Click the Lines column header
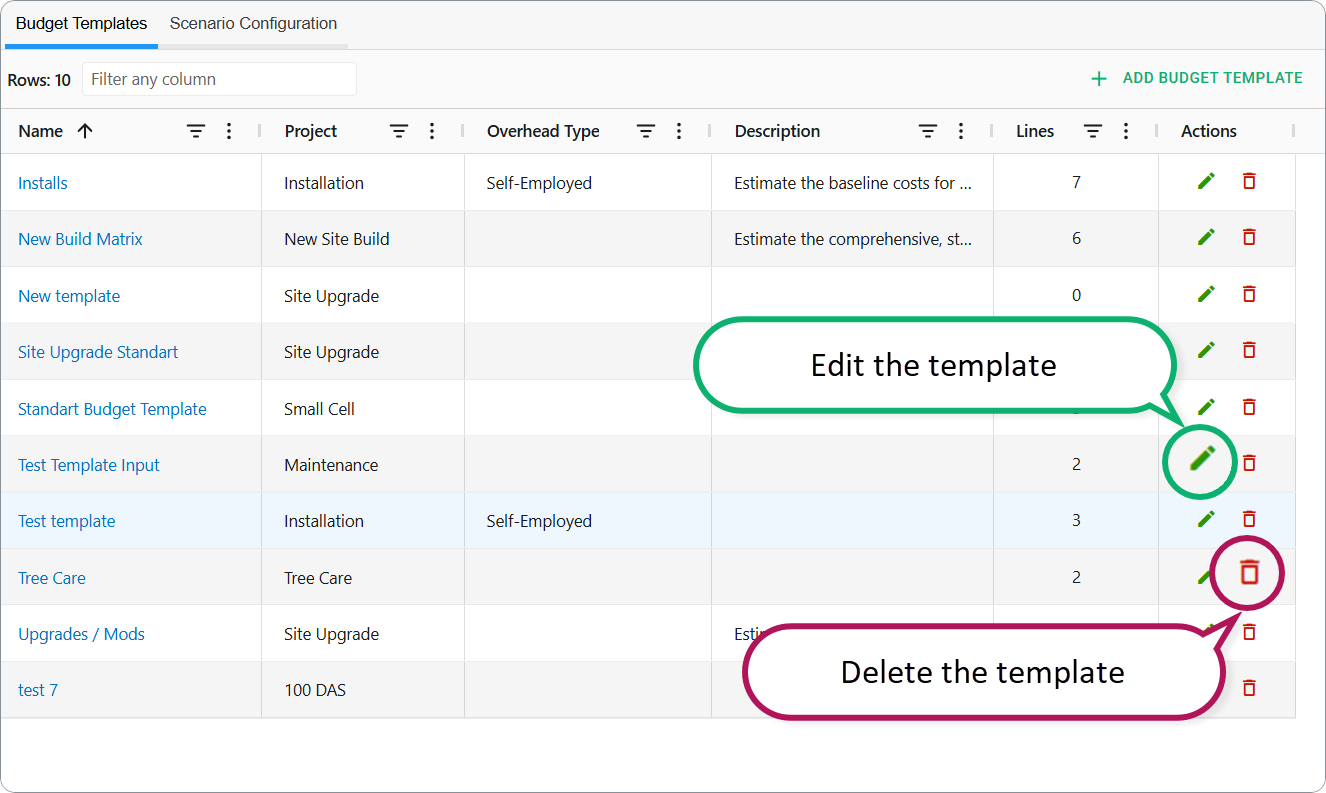 coord(1035,131)
